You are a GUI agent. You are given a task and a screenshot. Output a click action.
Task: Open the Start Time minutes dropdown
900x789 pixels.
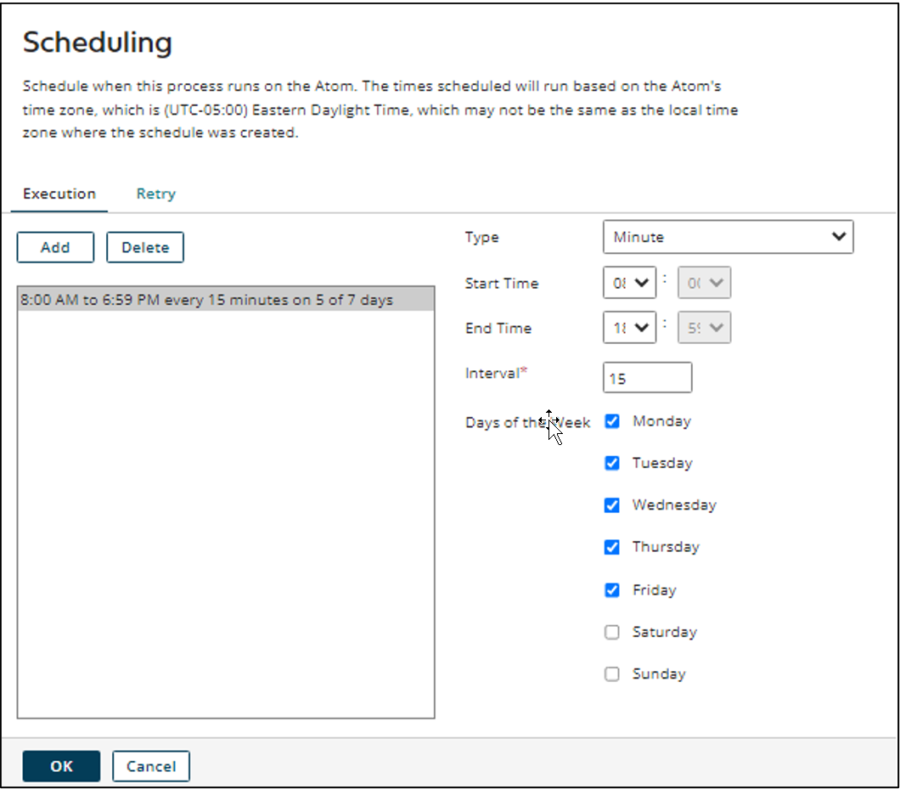[704, 283]
